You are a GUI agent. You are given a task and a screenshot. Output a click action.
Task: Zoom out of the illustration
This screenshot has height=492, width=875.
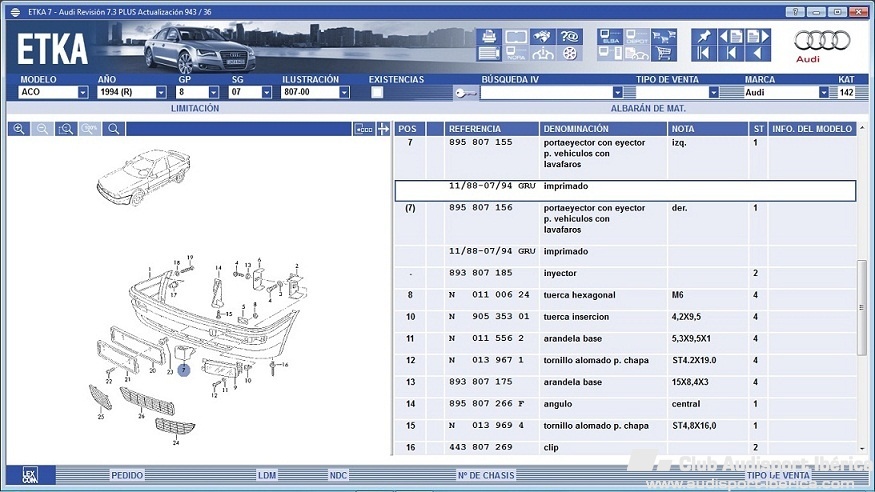coord(42,129)
